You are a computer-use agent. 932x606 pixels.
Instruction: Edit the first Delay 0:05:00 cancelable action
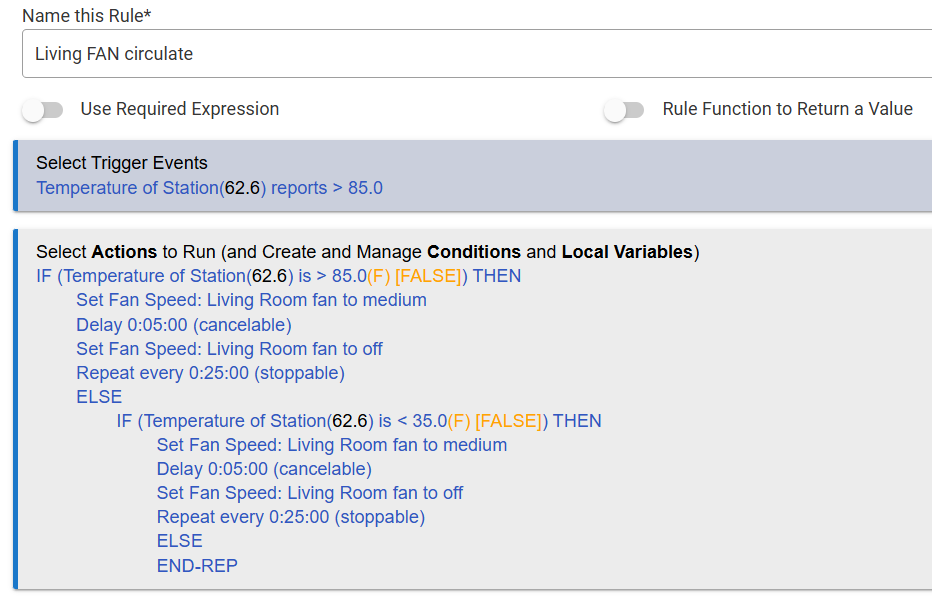[184, 325]
